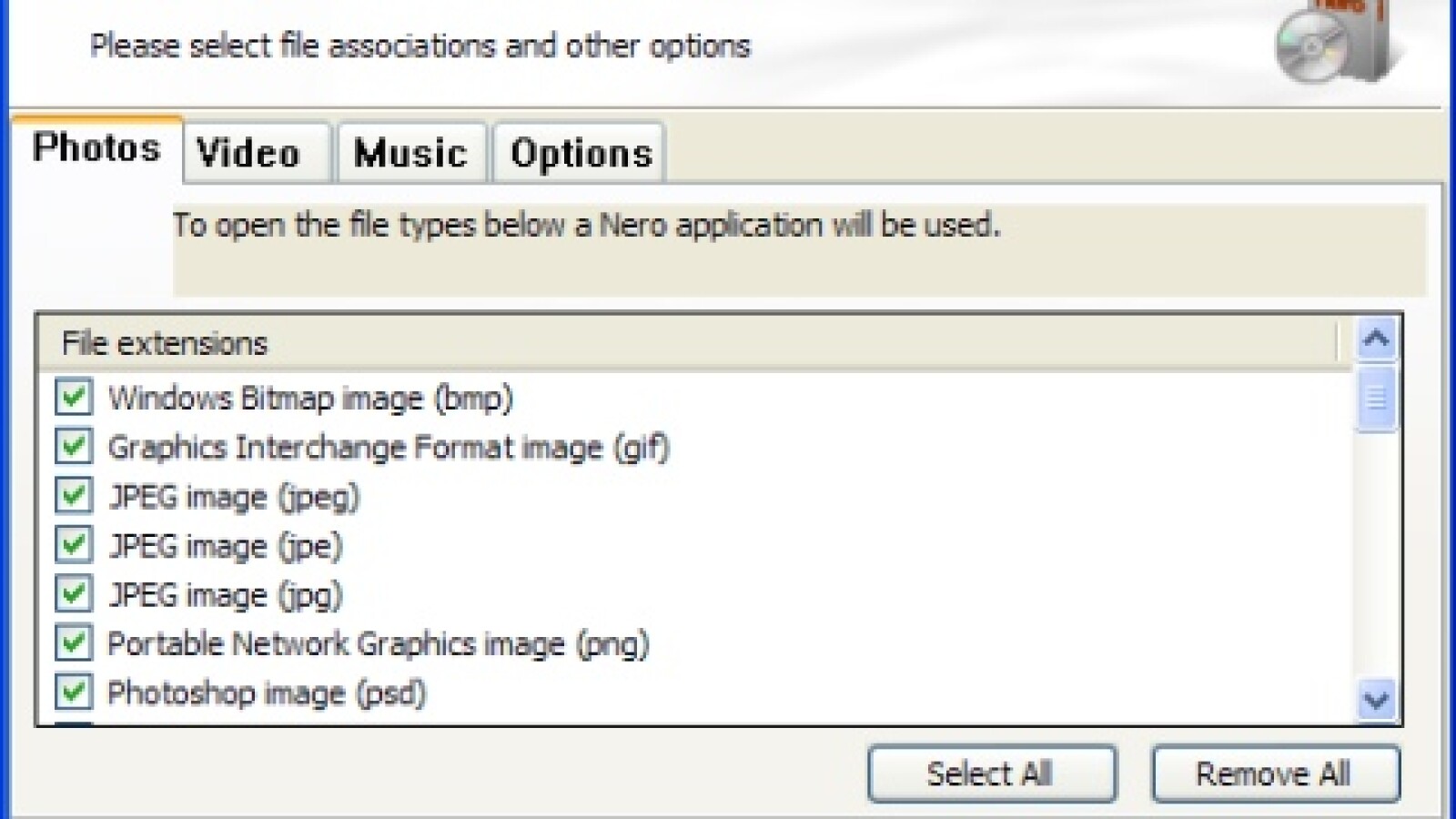Uncheck JPEG image (jpeg) checkbox
This screenshot has width=1456, height=819.
[x=73, y=496]
